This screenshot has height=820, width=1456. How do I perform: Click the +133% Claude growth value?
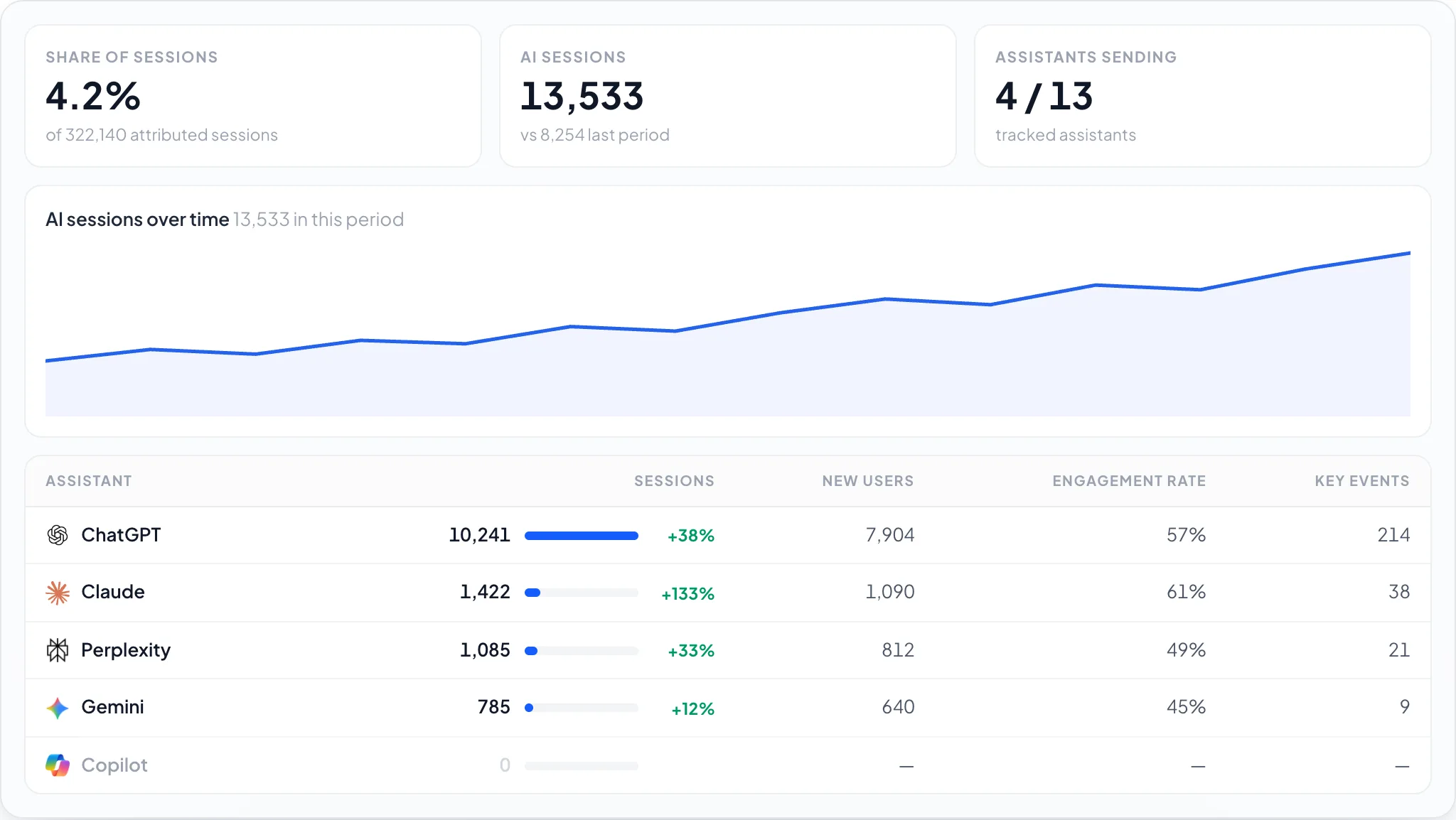pos(688,594)
